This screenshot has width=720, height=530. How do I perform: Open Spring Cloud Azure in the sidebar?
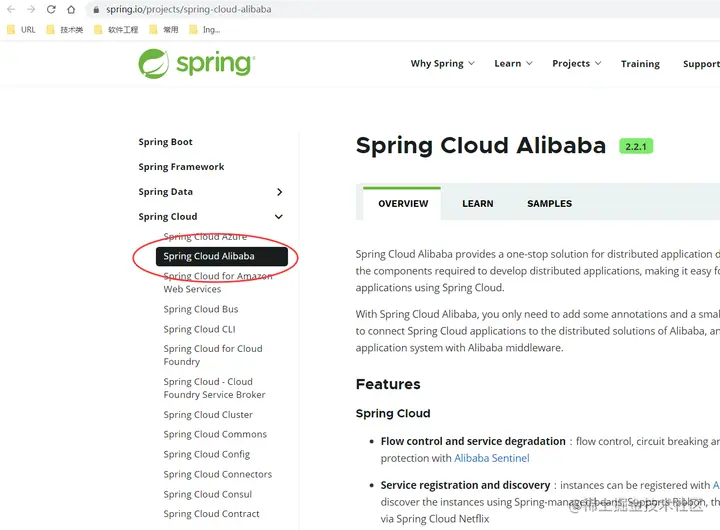click(x=205, y=237)
